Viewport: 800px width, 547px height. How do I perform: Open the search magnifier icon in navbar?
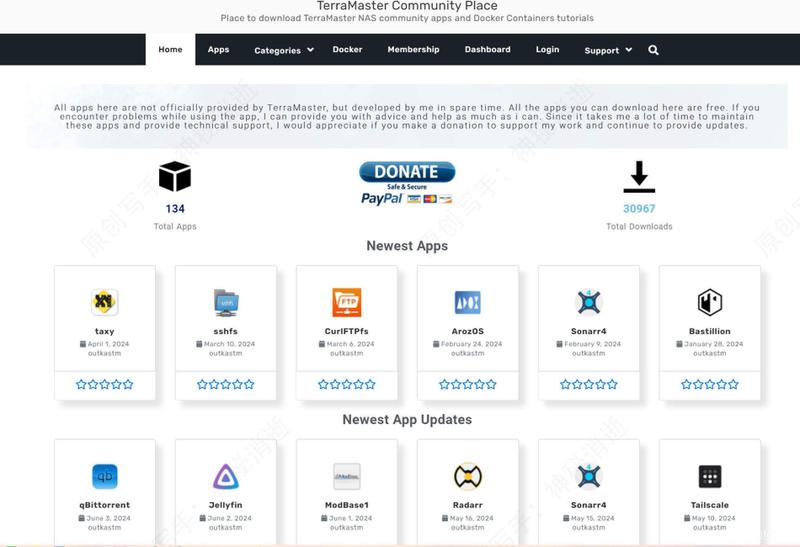coord(653,50)
